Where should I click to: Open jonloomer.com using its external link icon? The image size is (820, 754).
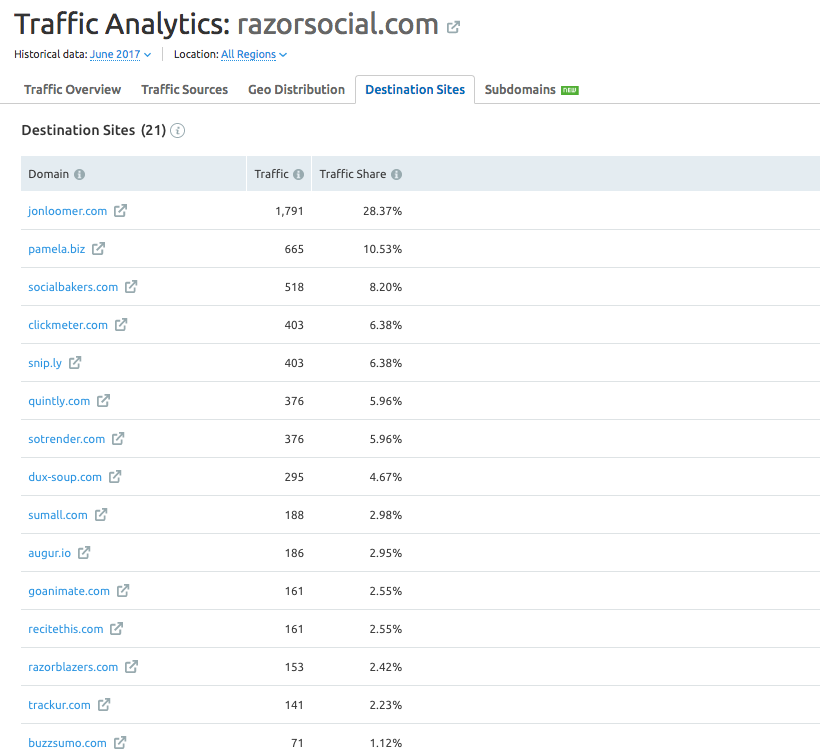tap(122, 210)
